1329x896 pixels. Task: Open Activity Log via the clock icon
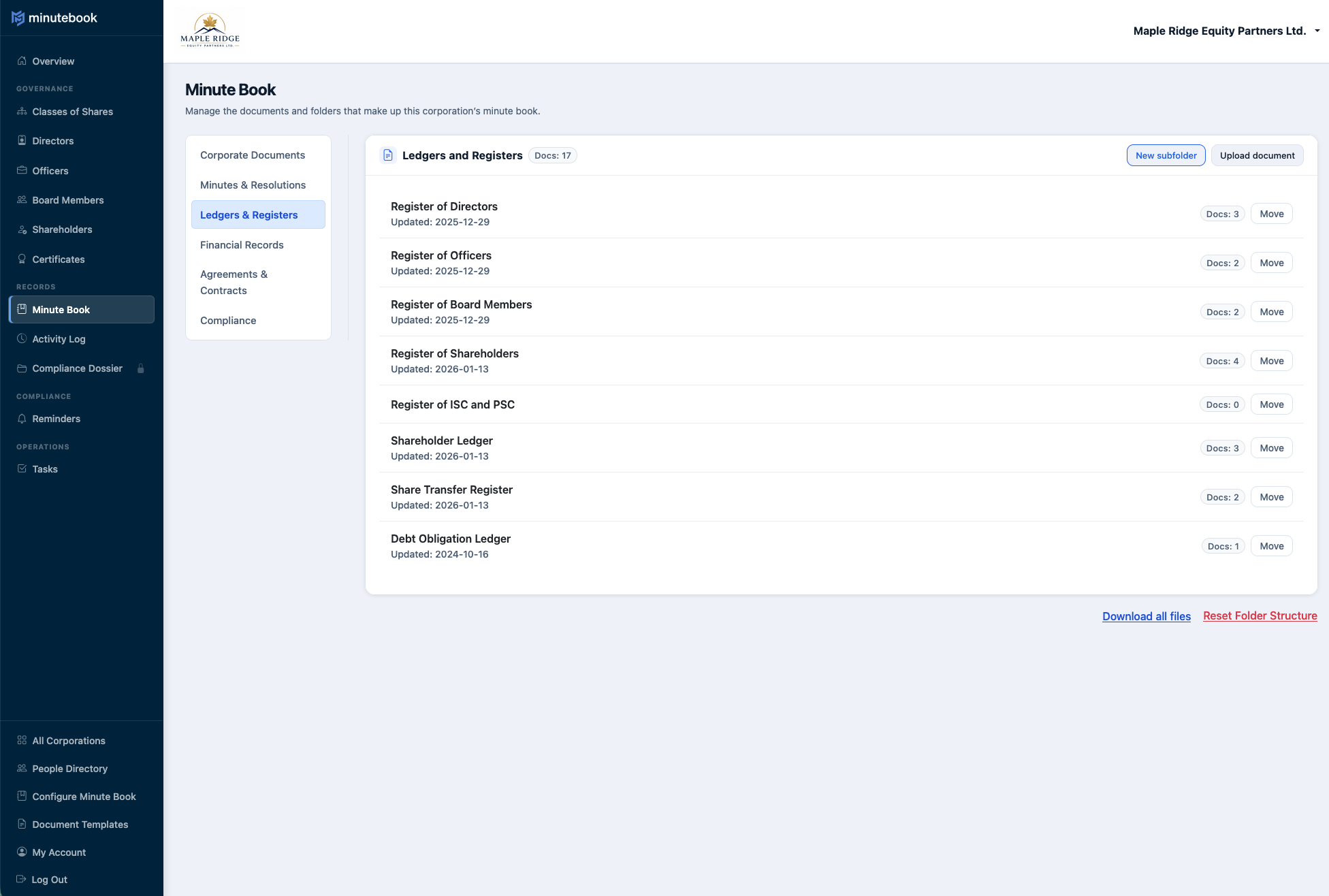tap(22, 338)
